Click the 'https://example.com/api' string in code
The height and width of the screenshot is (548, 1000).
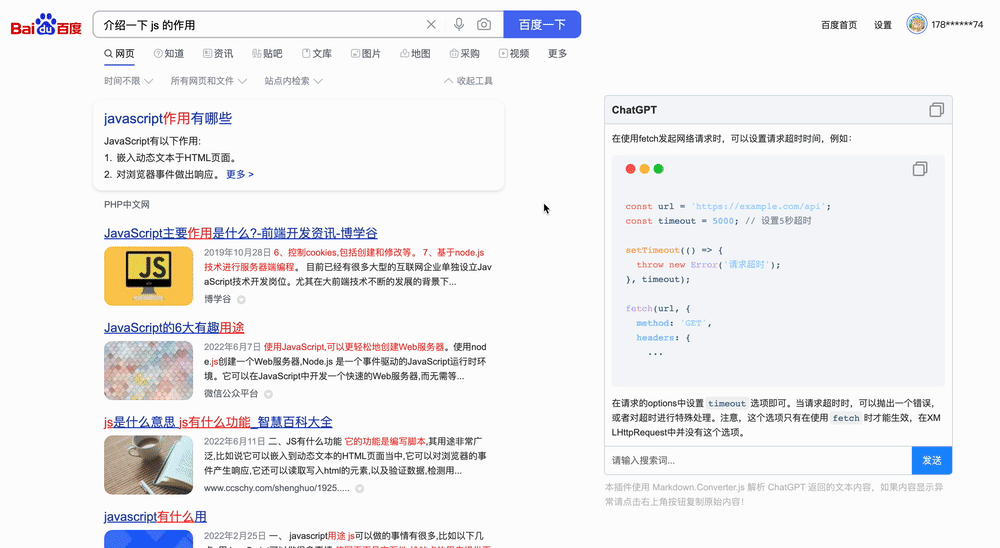coord(758,206)
